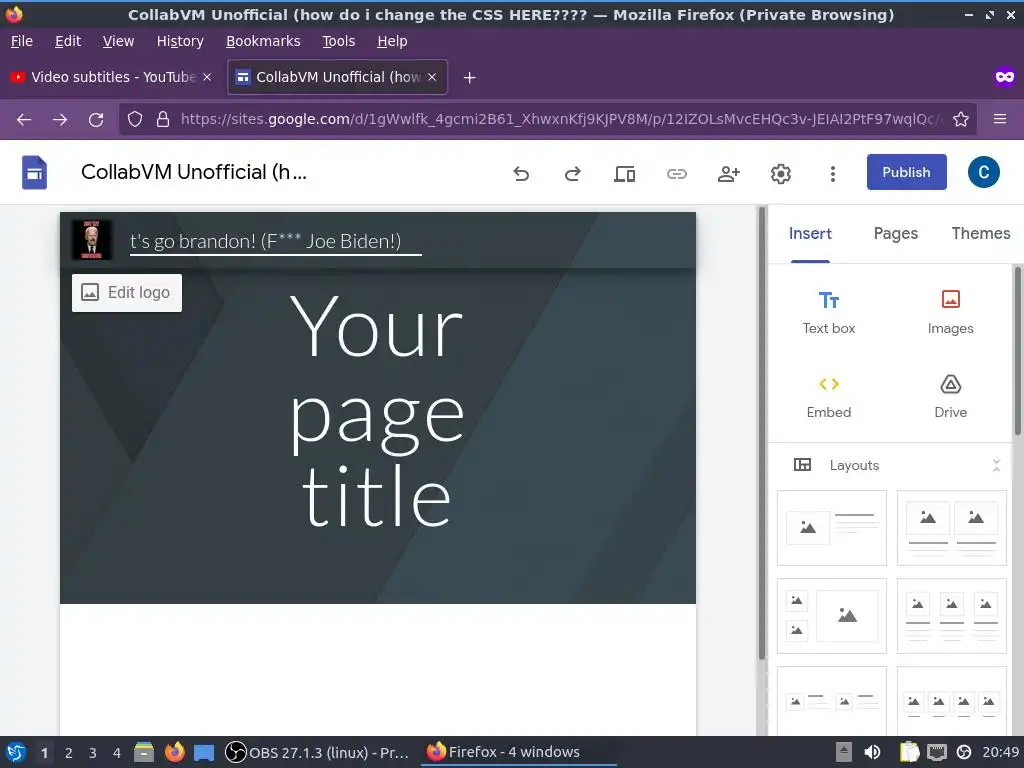Open the History menu in Firefox
Image resolution: width=1024 pixels, height=768 pixels.
pos(180,41)
